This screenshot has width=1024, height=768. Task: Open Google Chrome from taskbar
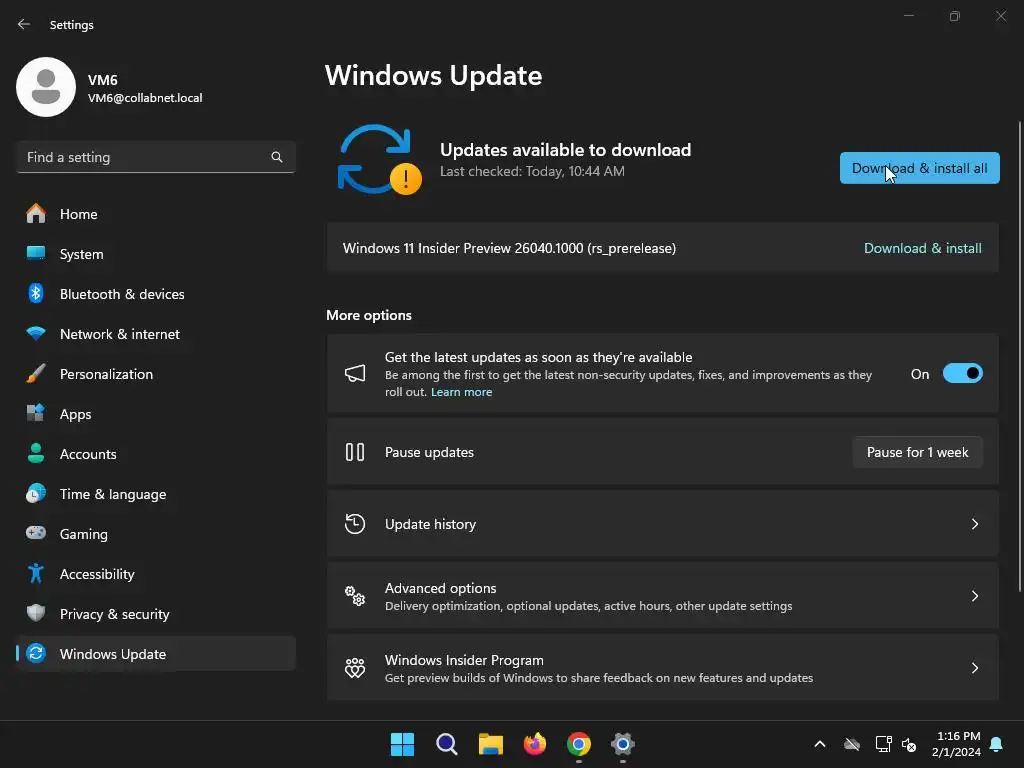pos(579,744)
